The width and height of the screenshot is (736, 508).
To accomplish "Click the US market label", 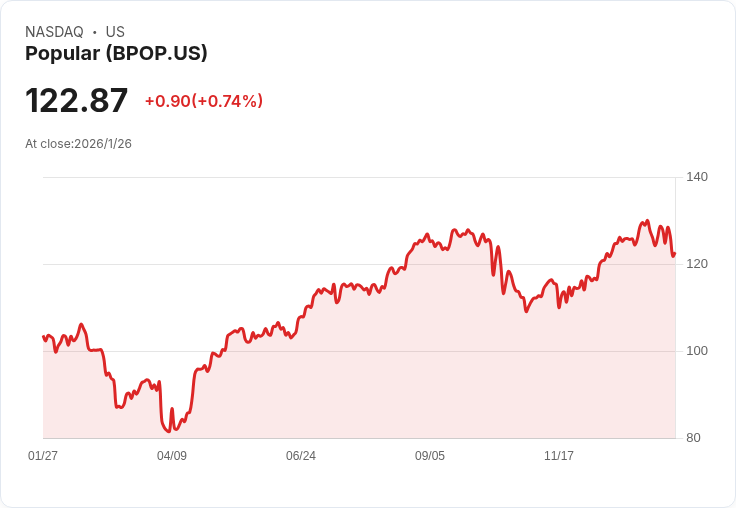I will (115, 32).
